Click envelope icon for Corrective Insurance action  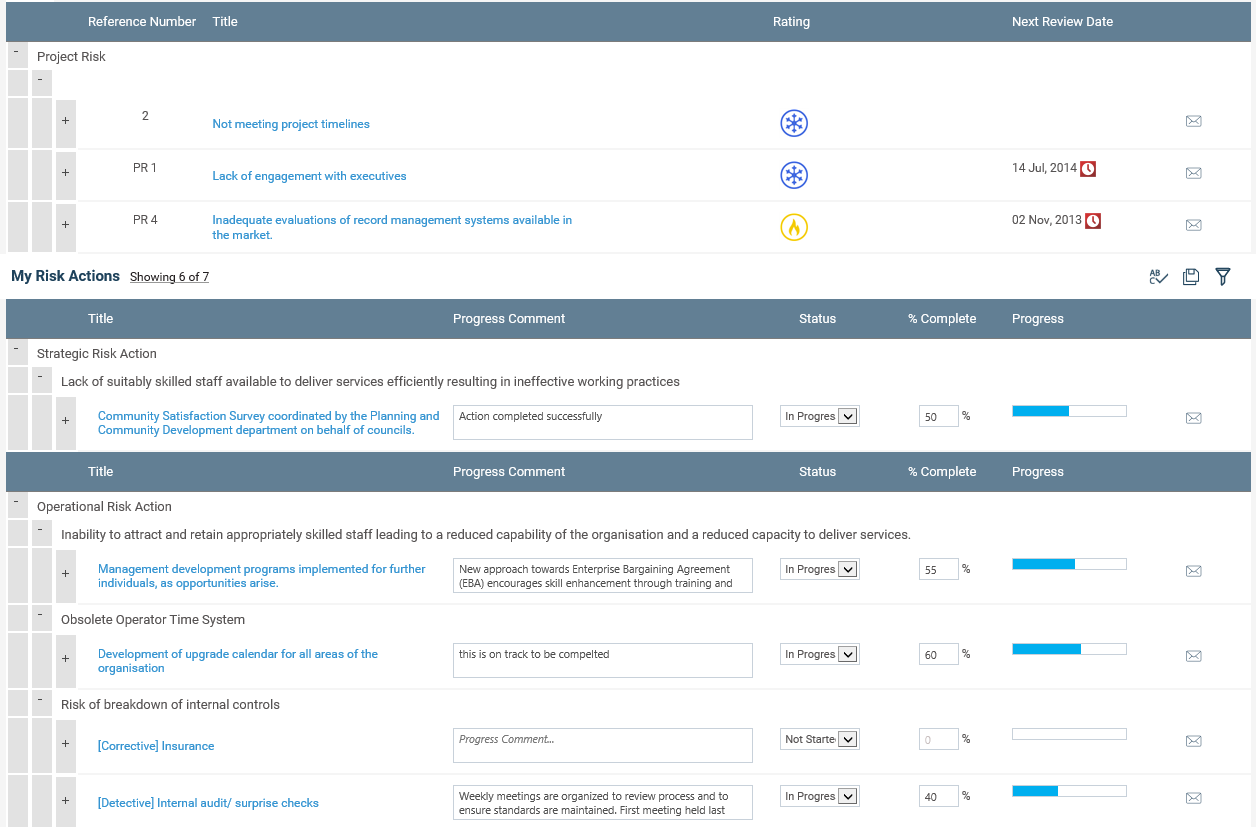pos(1193,741)
